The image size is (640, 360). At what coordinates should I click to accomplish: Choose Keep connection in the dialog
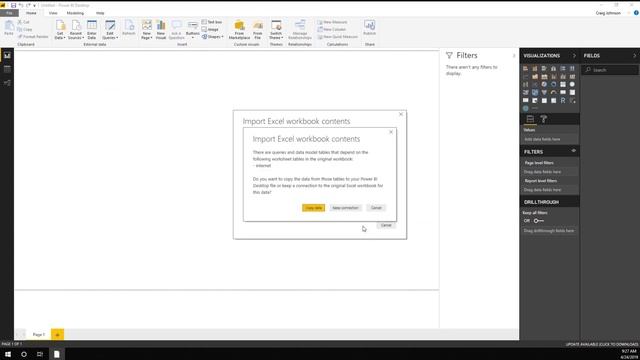click(345, 208)
